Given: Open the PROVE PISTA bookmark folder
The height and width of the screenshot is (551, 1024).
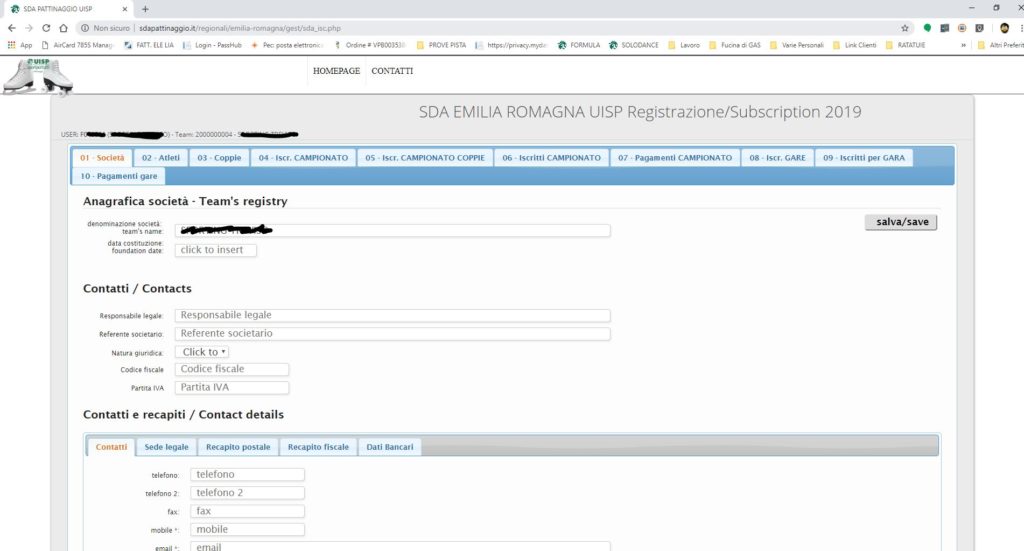Looking at the screenshot, I should coord(441,45).
